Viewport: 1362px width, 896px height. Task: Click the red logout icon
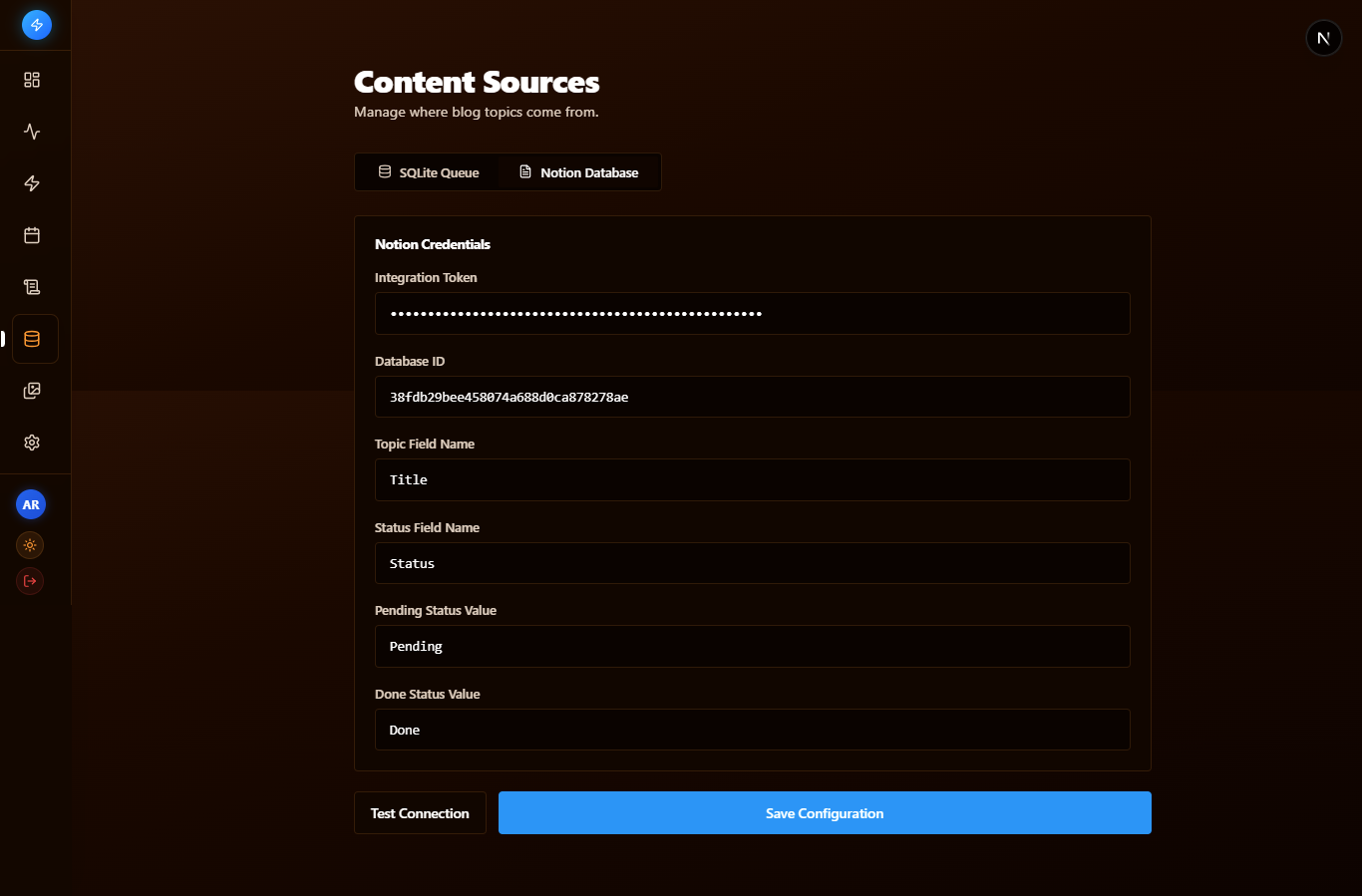point(30,581)
